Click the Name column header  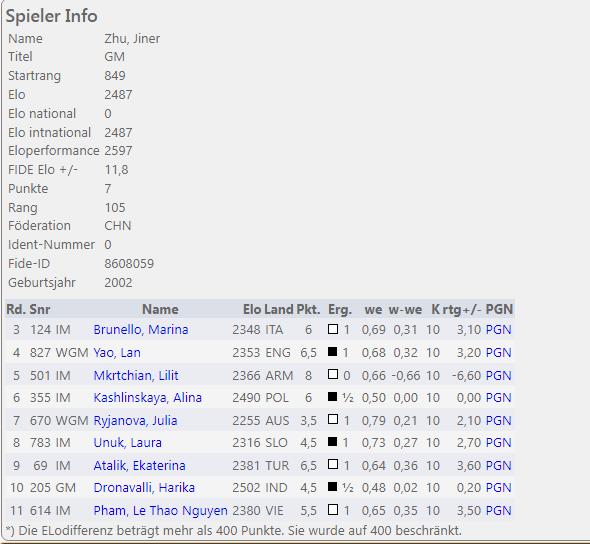coord(160,309)
